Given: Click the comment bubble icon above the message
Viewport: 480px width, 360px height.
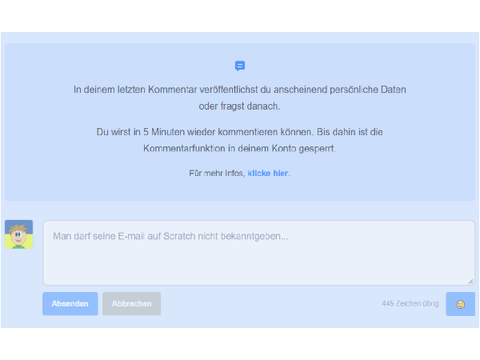Looking at the screenshot, I should pyautogui.click(x=240, y=66).
